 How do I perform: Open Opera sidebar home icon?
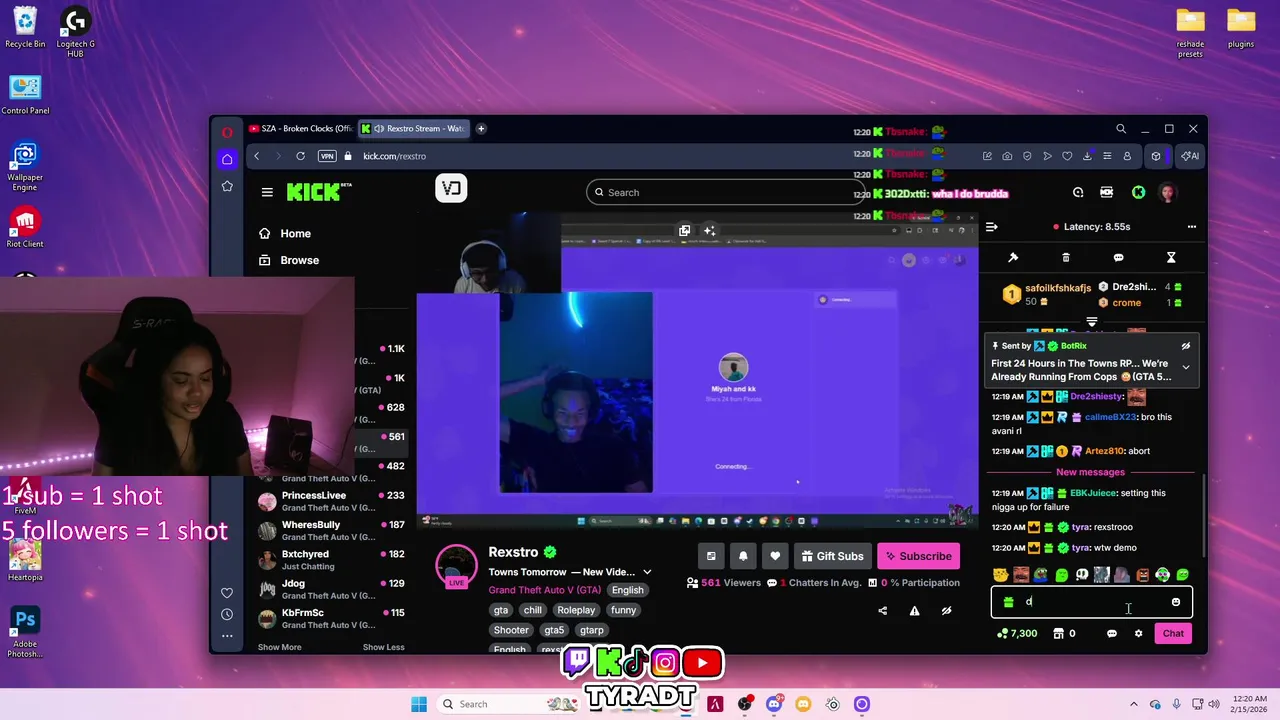227,159
